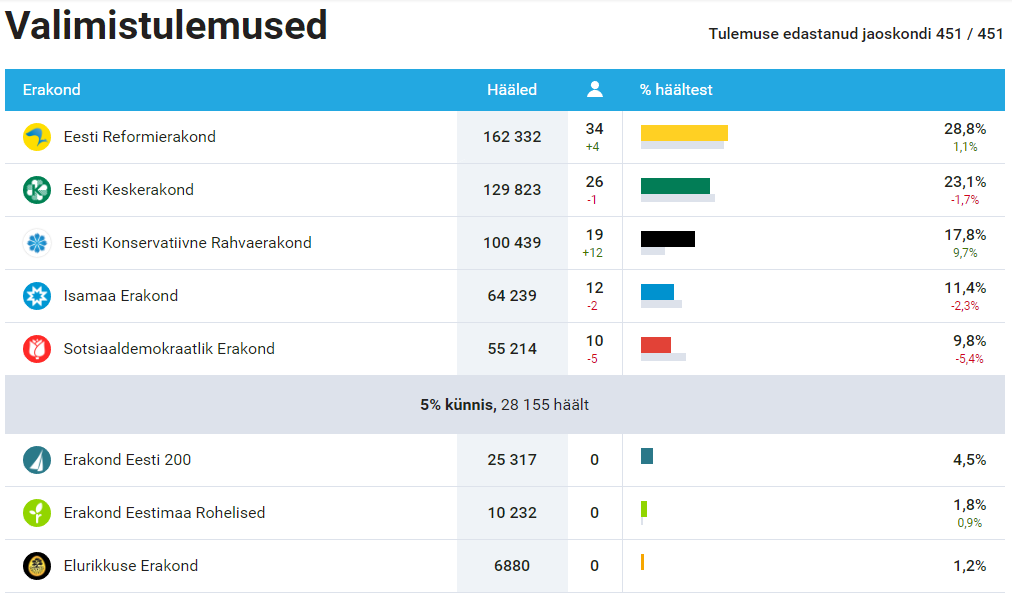Click the Erakond Eestimaa Rohelised sprout logo
The height and width of the screenshot is (604, 1012).
pos(37,513)
